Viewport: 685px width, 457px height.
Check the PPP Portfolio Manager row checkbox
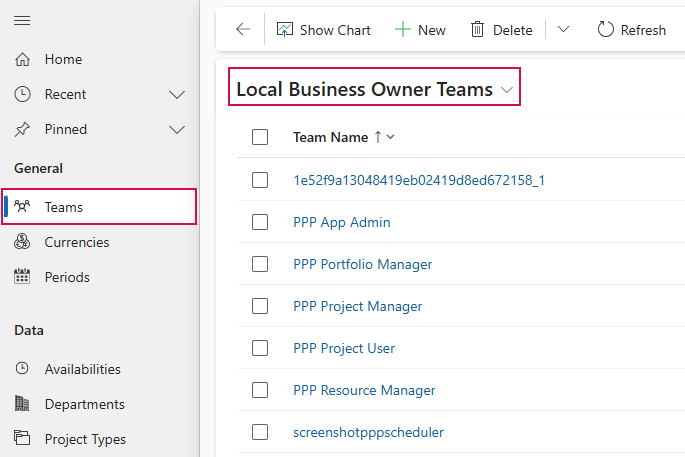(260, 264)
